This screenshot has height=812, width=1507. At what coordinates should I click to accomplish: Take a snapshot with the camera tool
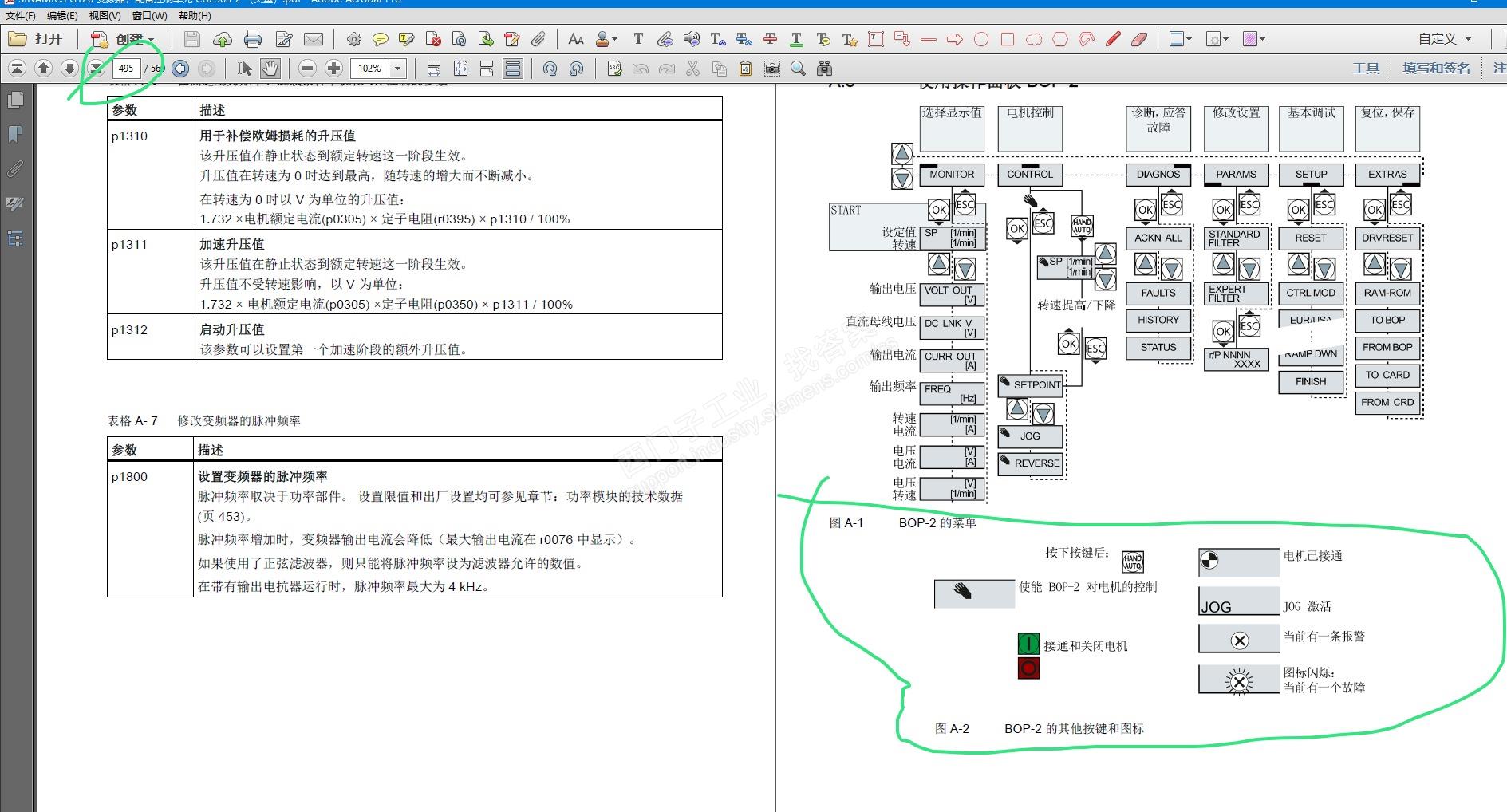[x=771, y=69]
